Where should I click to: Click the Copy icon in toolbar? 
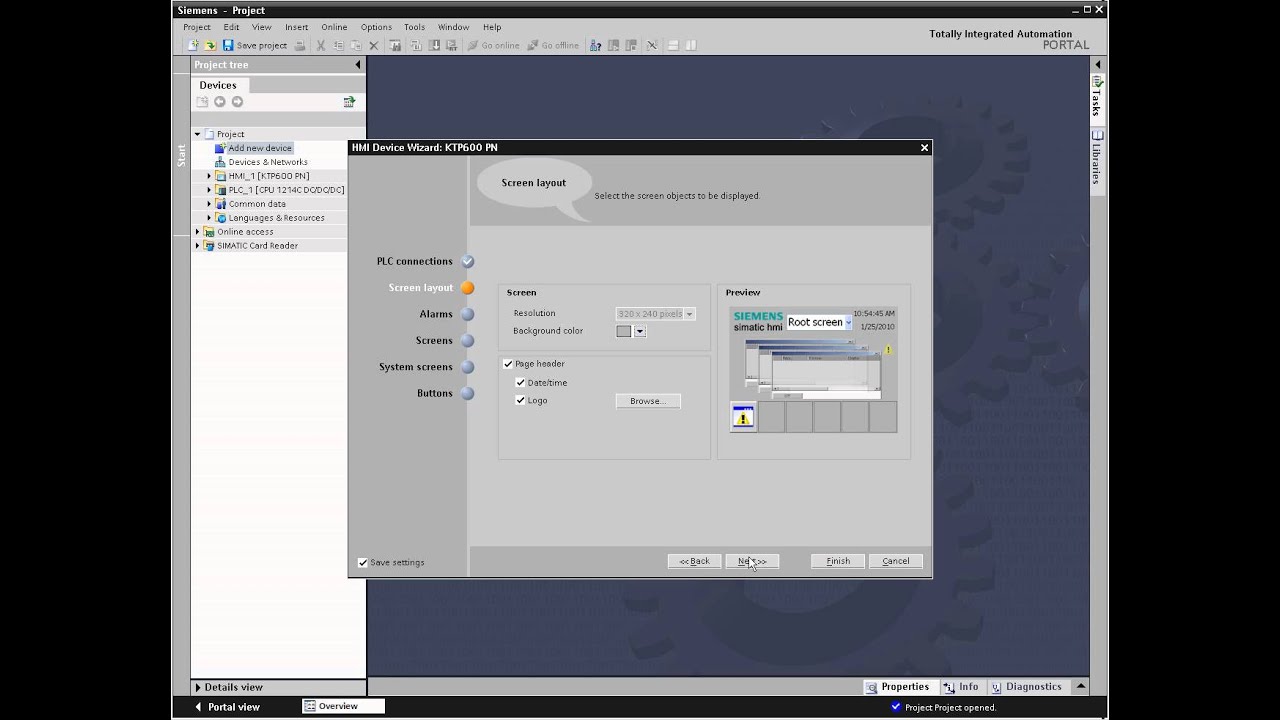pos(340,45)
